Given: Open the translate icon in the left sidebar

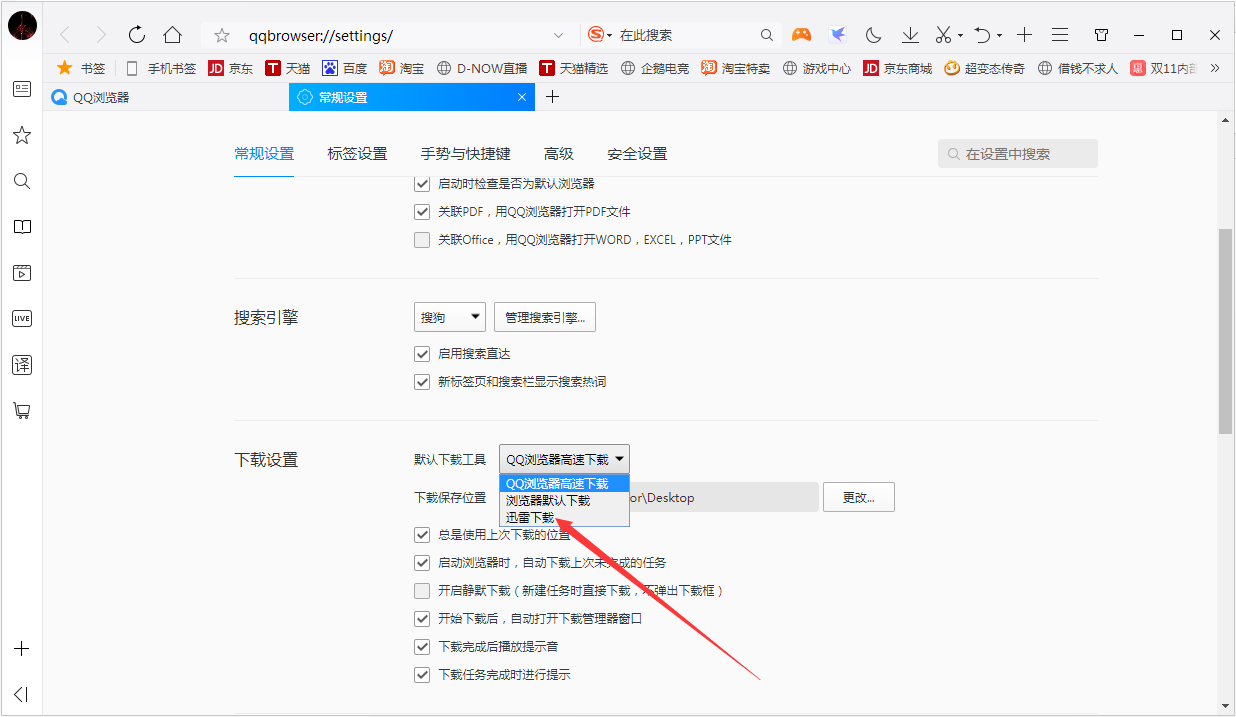Looking at the screenshot, I should pyautogui.click(x=21, y=364).
